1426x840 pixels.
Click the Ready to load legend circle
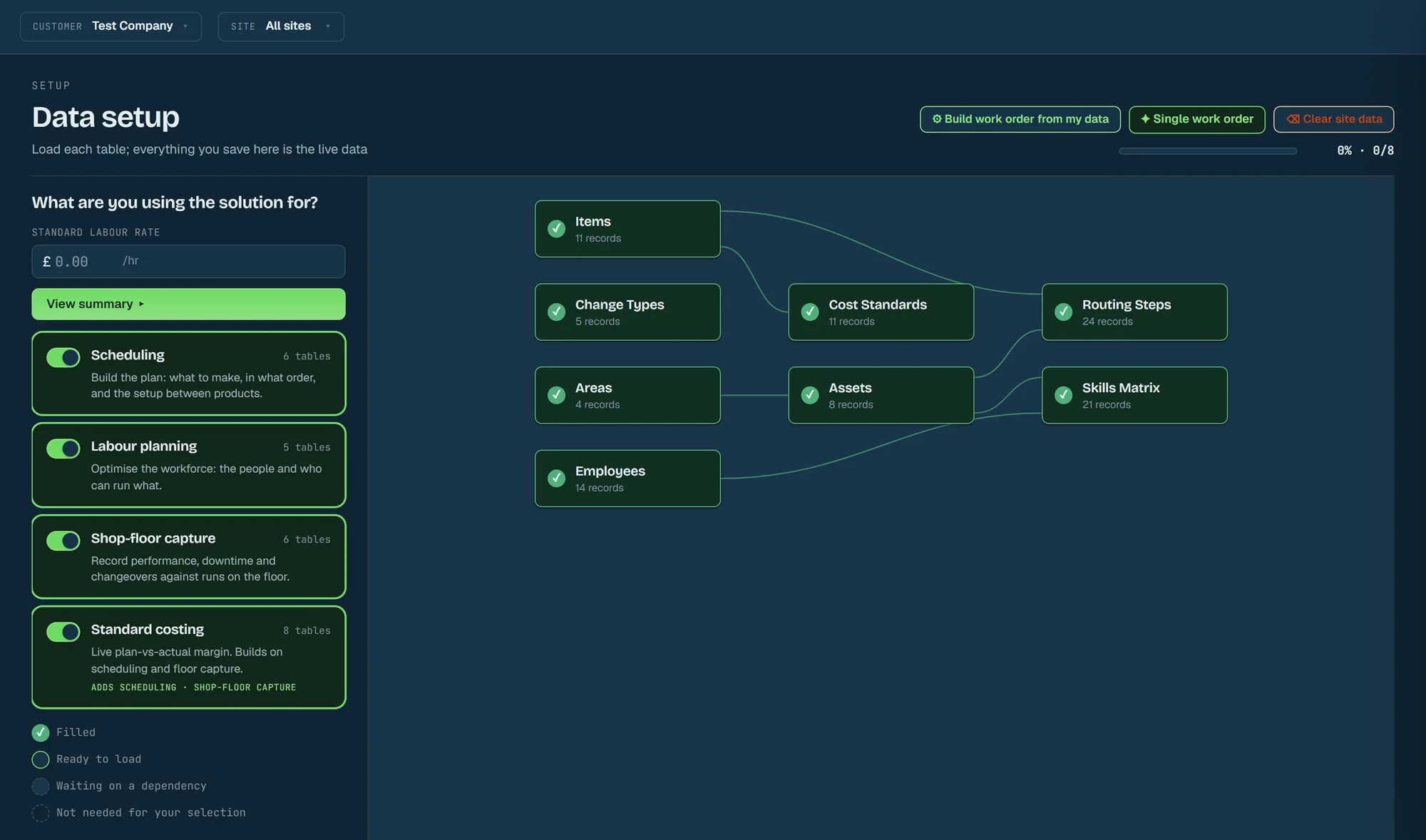coord(41,759)
